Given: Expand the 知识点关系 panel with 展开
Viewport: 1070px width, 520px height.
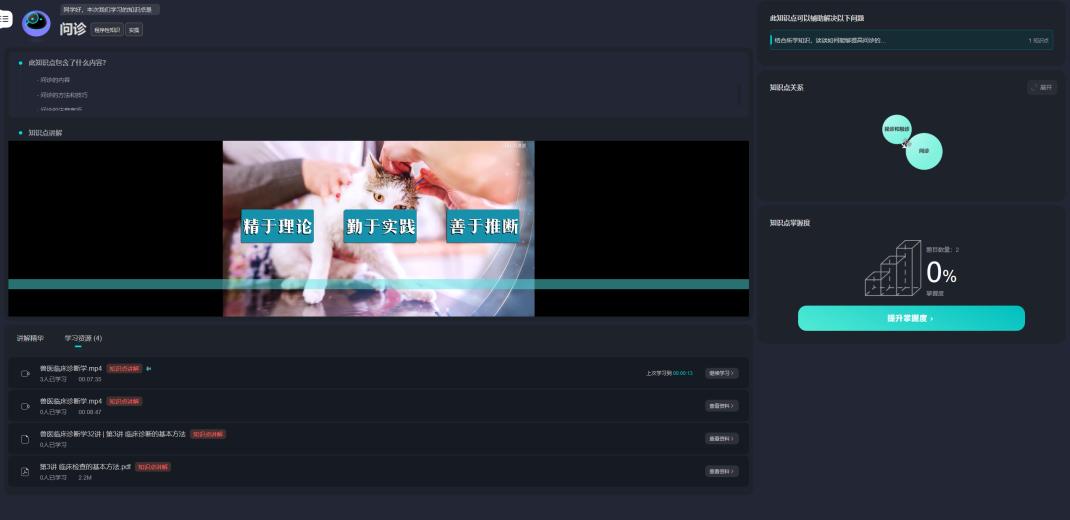Looking at the screenshot, I should [x=1041, y=88].
